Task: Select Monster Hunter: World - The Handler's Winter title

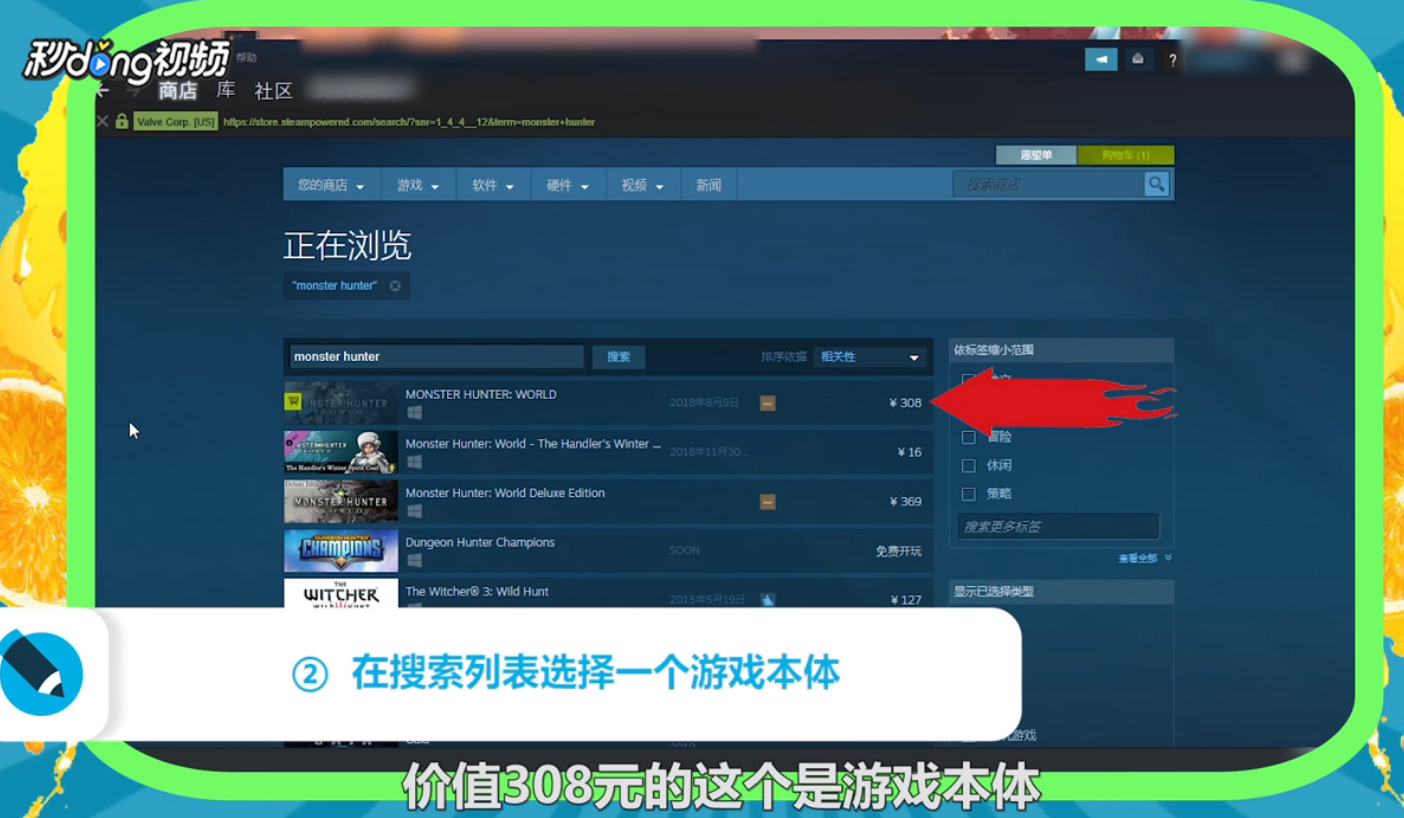Action: [533, 444]
